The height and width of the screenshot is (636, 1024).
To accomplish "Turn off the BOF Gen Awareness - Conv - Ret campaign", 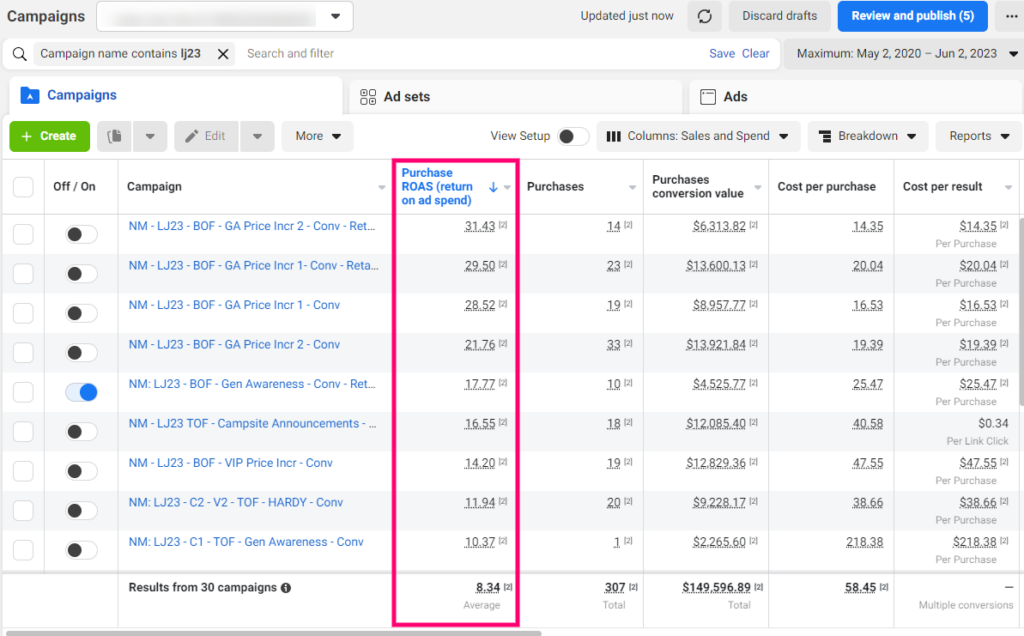I will point(81,392).
